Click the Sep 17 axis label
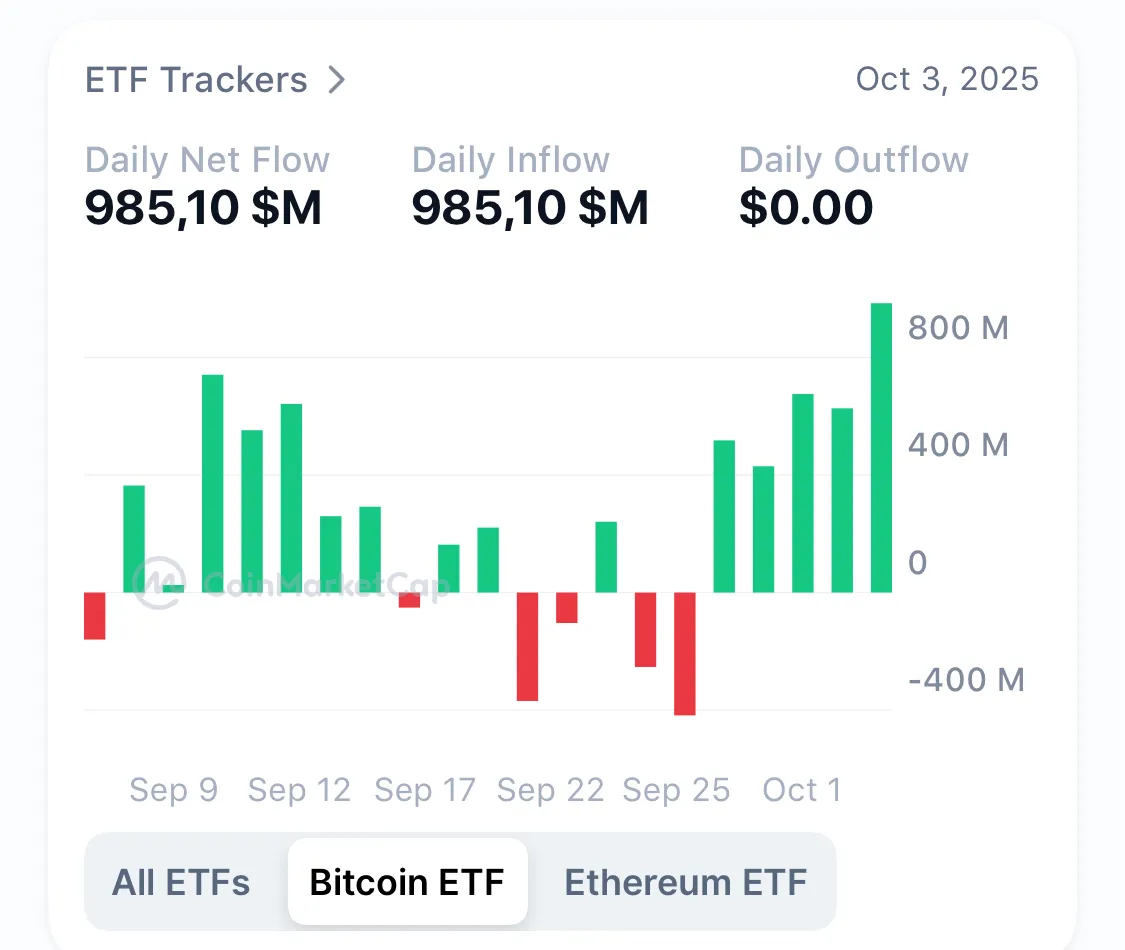This screenshot has height=950, width=1125. click(425, 790)
